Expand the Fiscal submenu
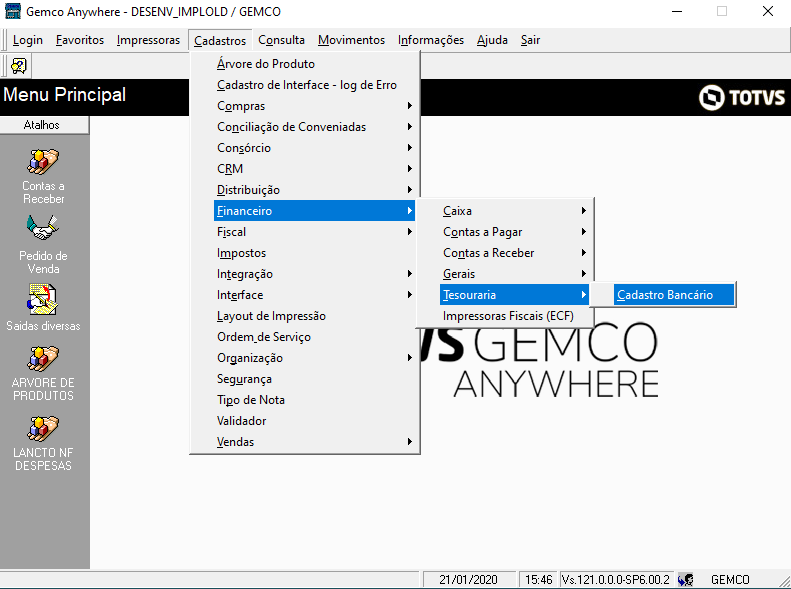Viewport: 791px width, 589px height. click(x=314, y=232)
